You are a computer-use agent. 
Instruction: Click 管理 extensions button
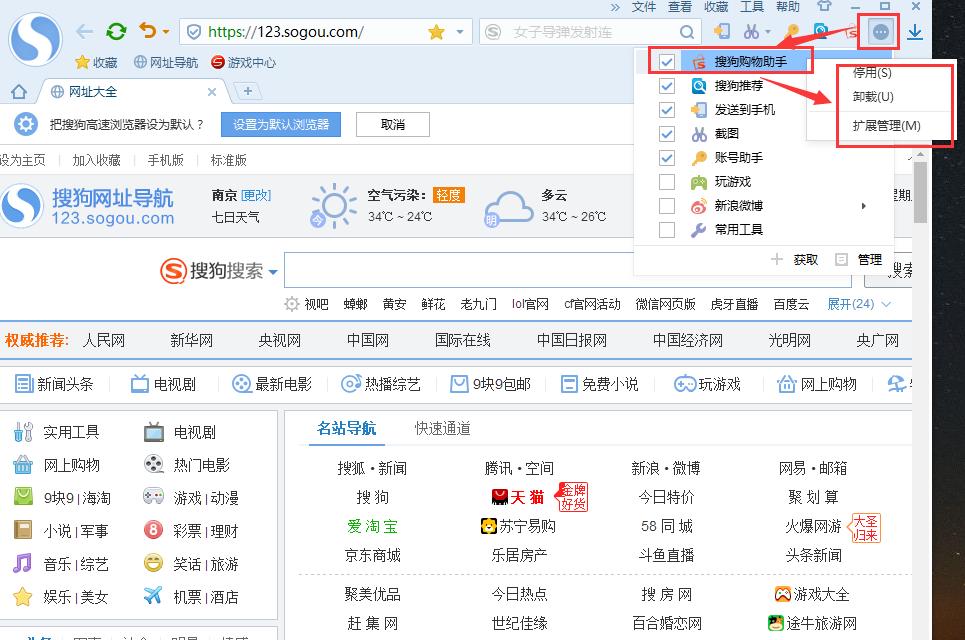click(x=859, y=260)
